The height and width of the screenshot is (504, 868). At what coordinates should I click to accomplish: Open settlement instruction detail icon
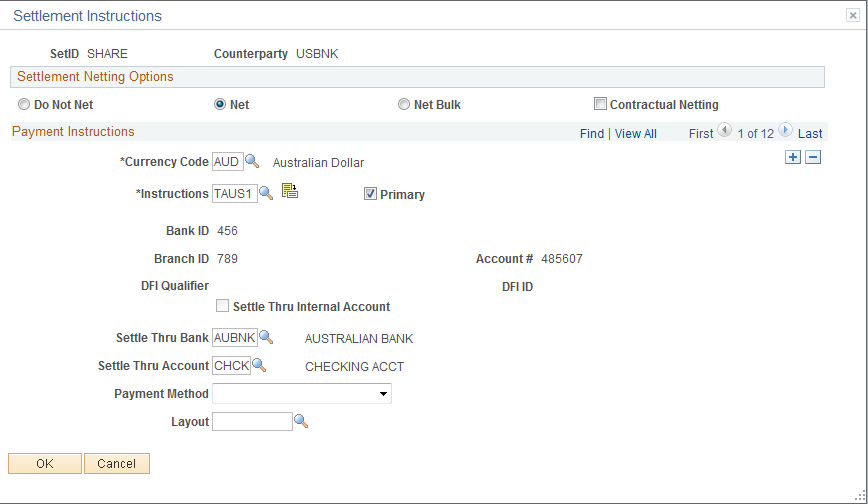pos(290,191)
